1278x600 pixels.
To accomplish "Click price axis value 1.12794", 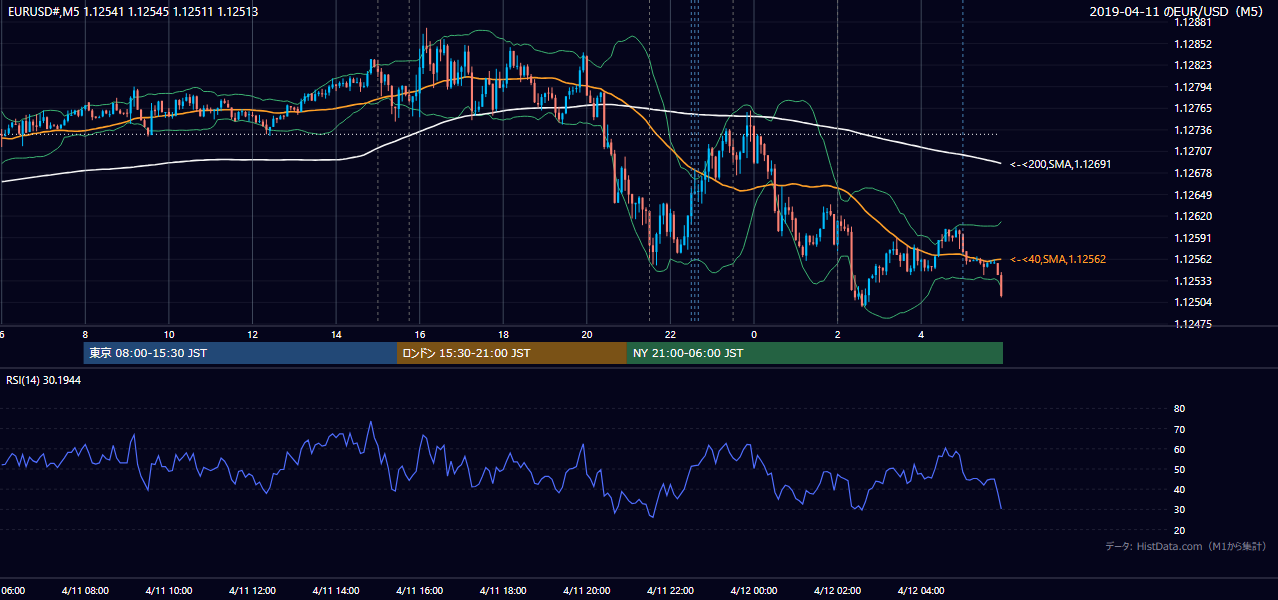I will tap(1194, 87).
